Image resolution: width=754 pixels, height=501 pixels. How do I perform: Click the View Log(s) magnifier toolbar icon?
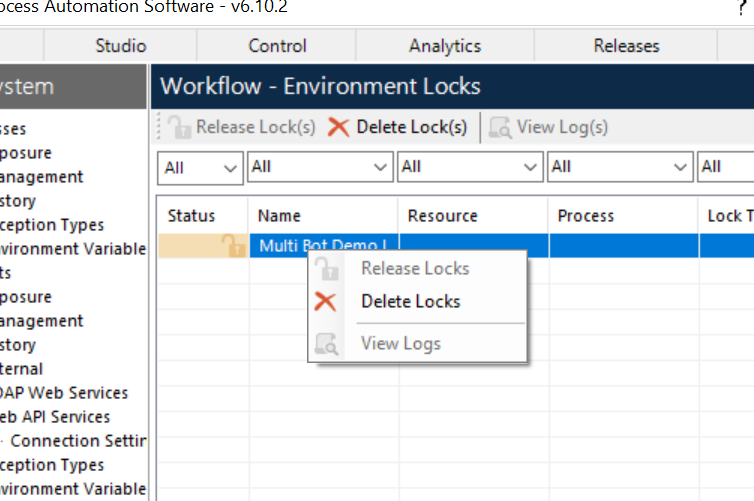(x=501, y=127)
